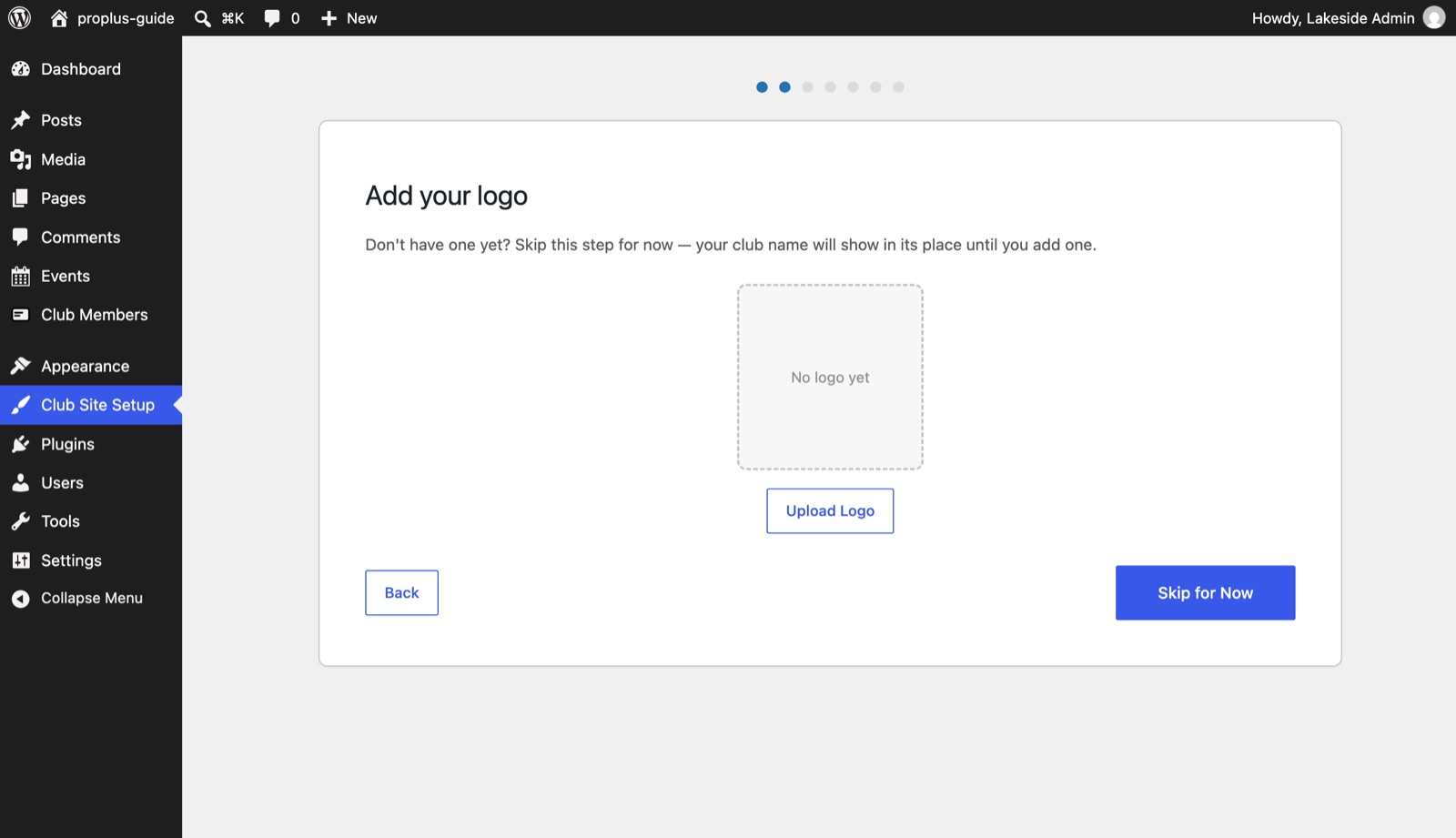This screenshot has height=838, width=1456.
Task: Click the Upload Logo button
Action: pyautogui.click(x=830, y=511)
